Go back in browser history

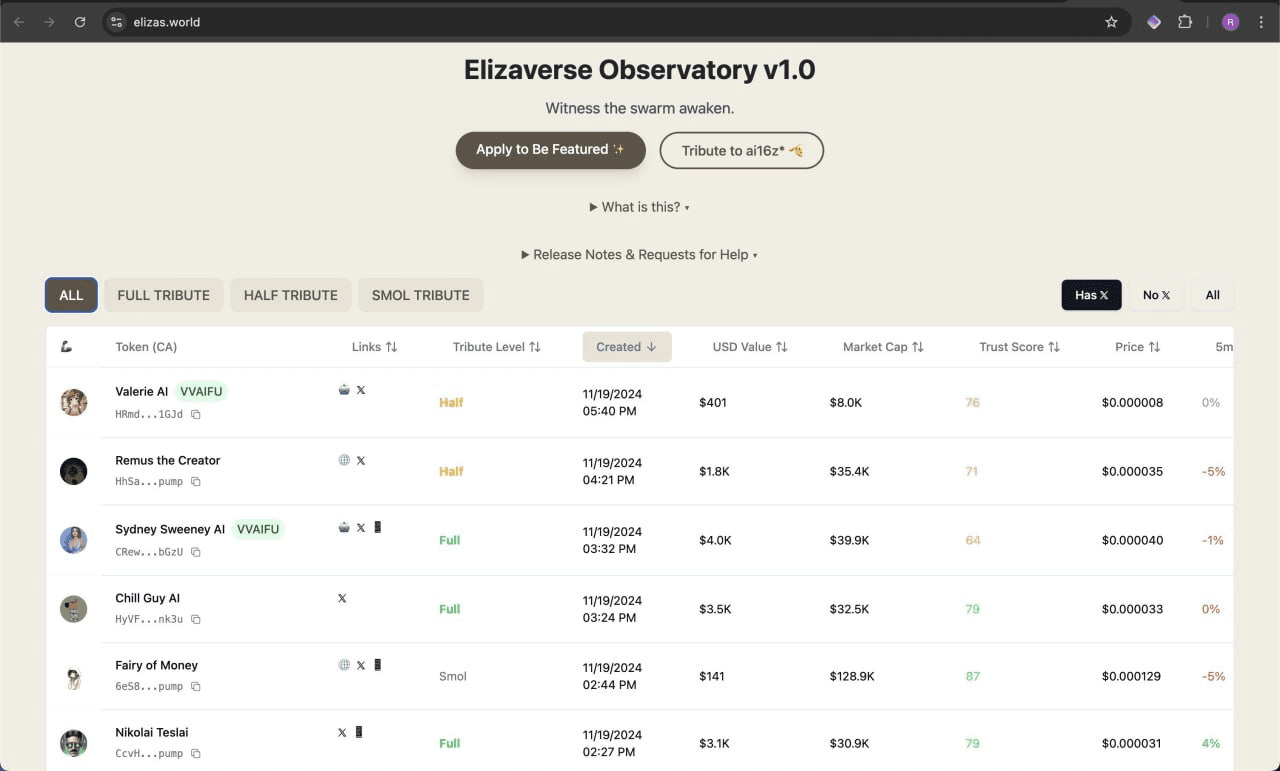19,22
